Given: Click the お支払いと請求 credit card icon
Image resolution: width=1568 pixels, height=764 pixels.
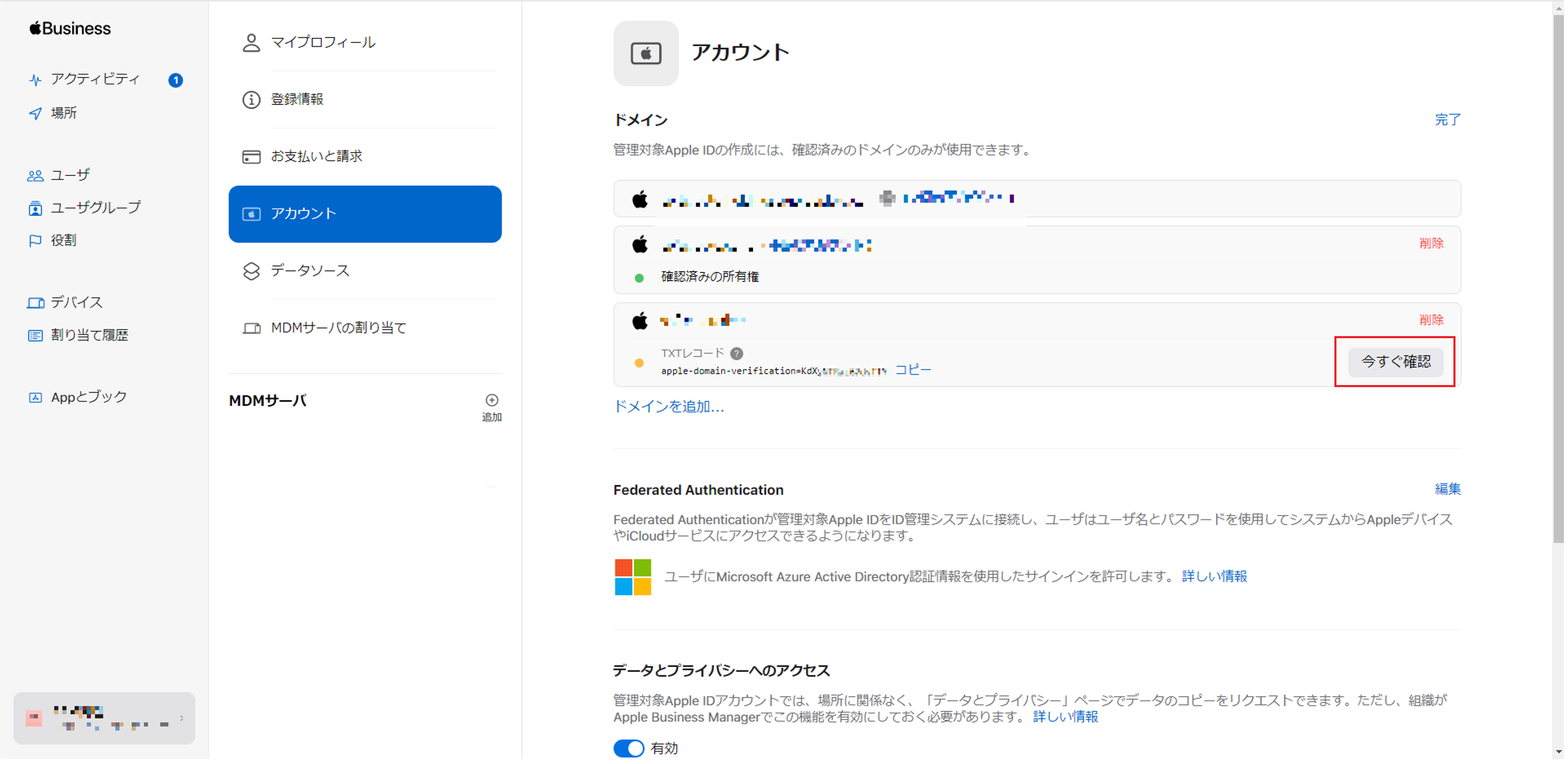Looking at the screenshot, I should point(252,157).
